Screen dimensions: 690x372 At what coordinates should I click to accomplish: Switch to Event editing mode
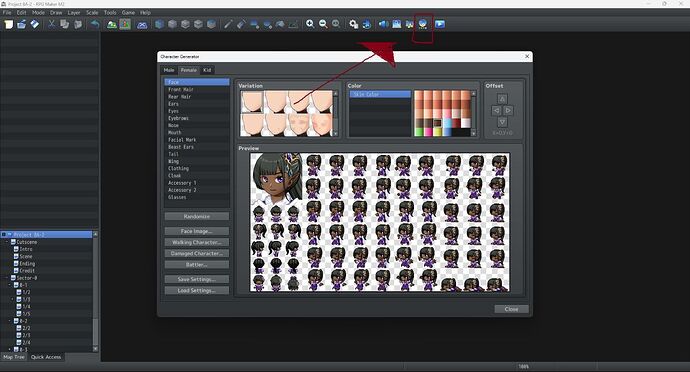pos(125,24)
